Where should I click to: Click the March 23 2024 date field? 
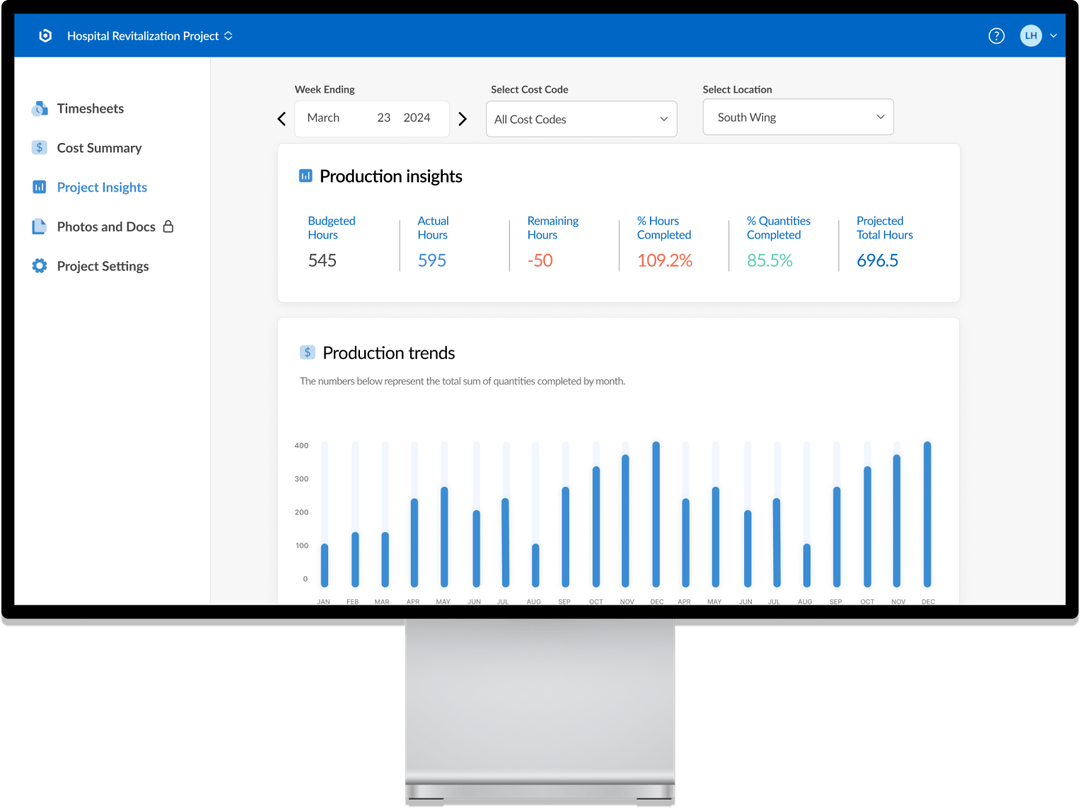click(371, 117)
